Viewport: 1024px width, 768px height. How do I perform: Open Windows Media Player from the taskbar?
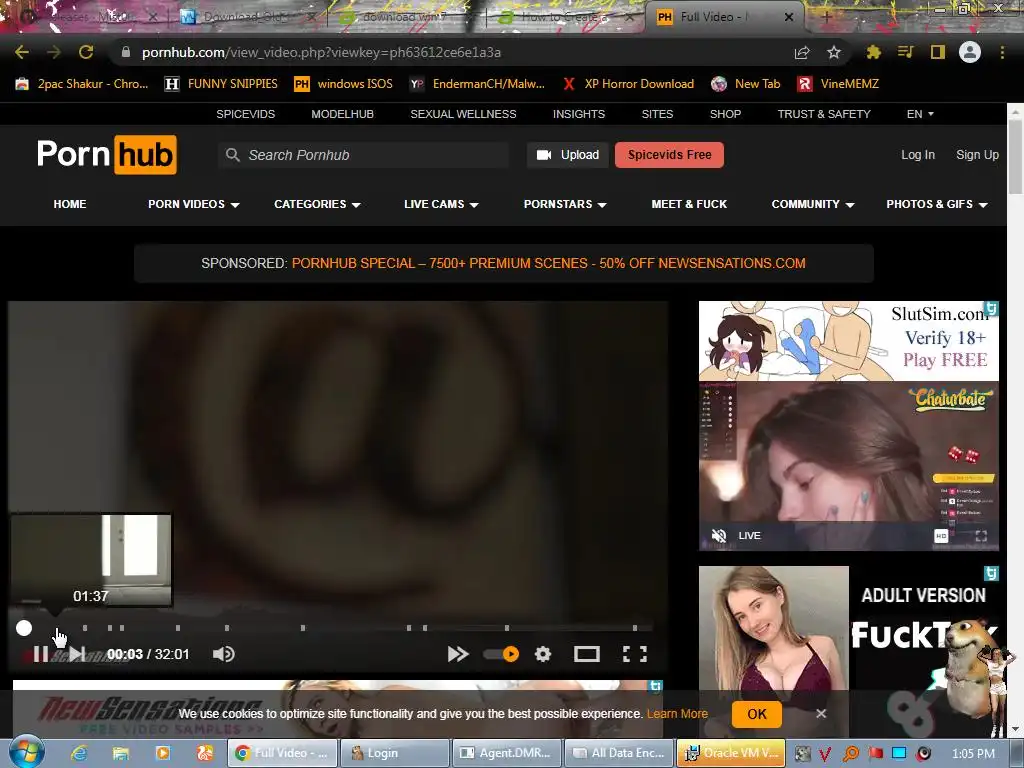pos(163,753)
